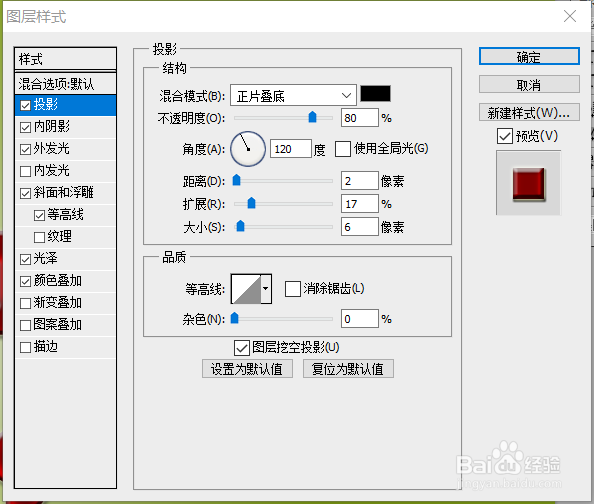Enable the 纹理 sub-option checkbox
Viewport: 594px width, 504px height.
point(39,237)
